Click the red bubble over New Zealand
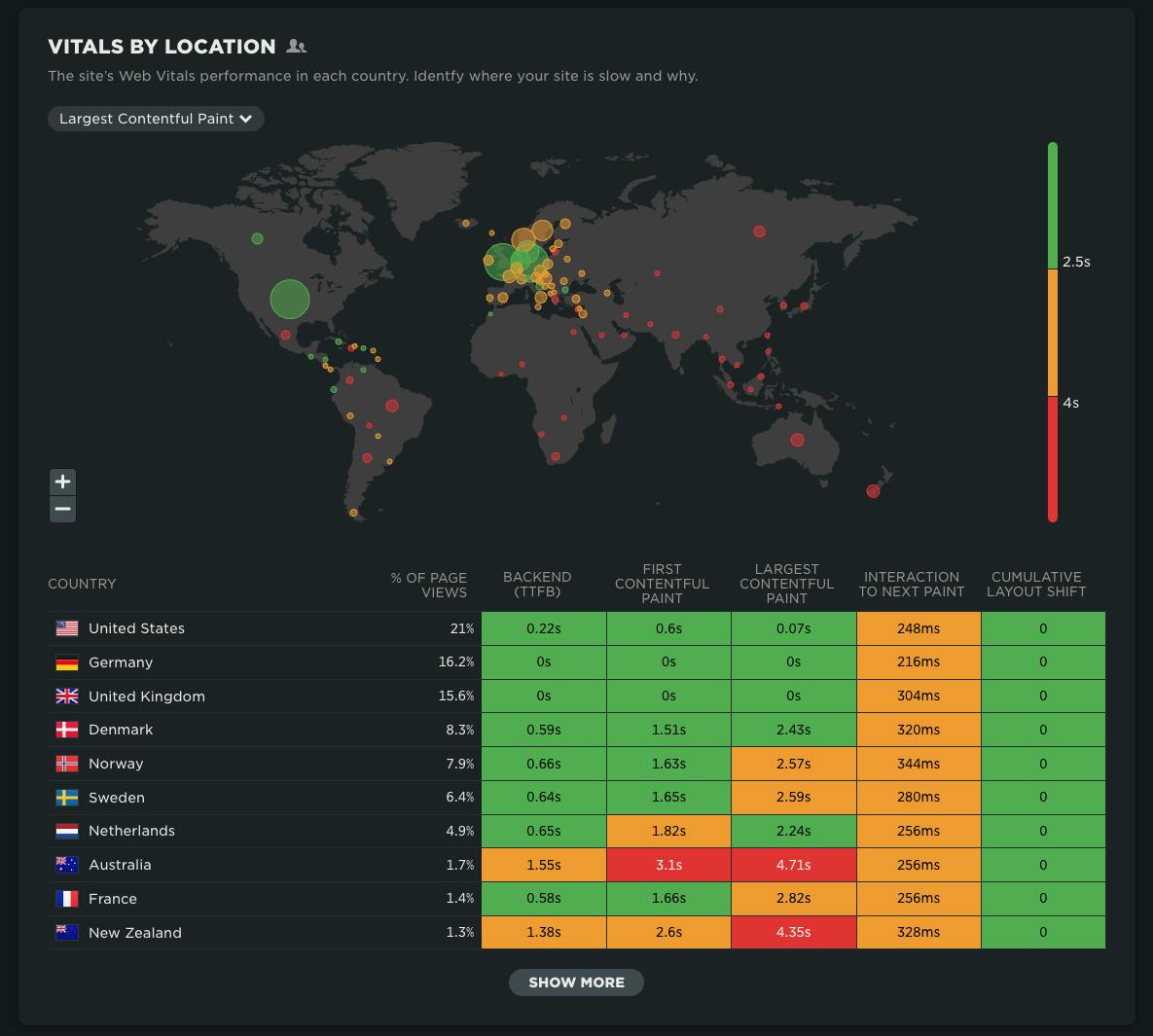The width and height of the screenshot is (1153, 1036). click(873, 491)
